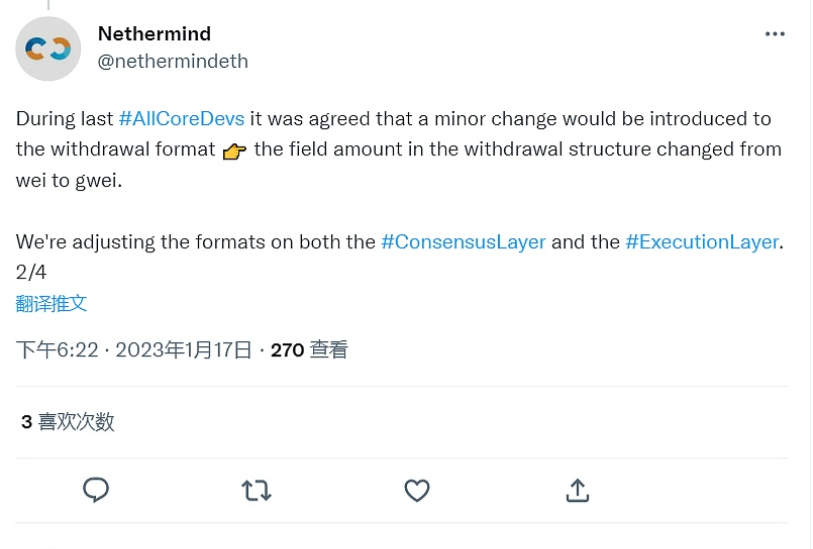Click the Nethermind profile avatar
This screenshot has width=813, height=549.
tap(48, 48)
